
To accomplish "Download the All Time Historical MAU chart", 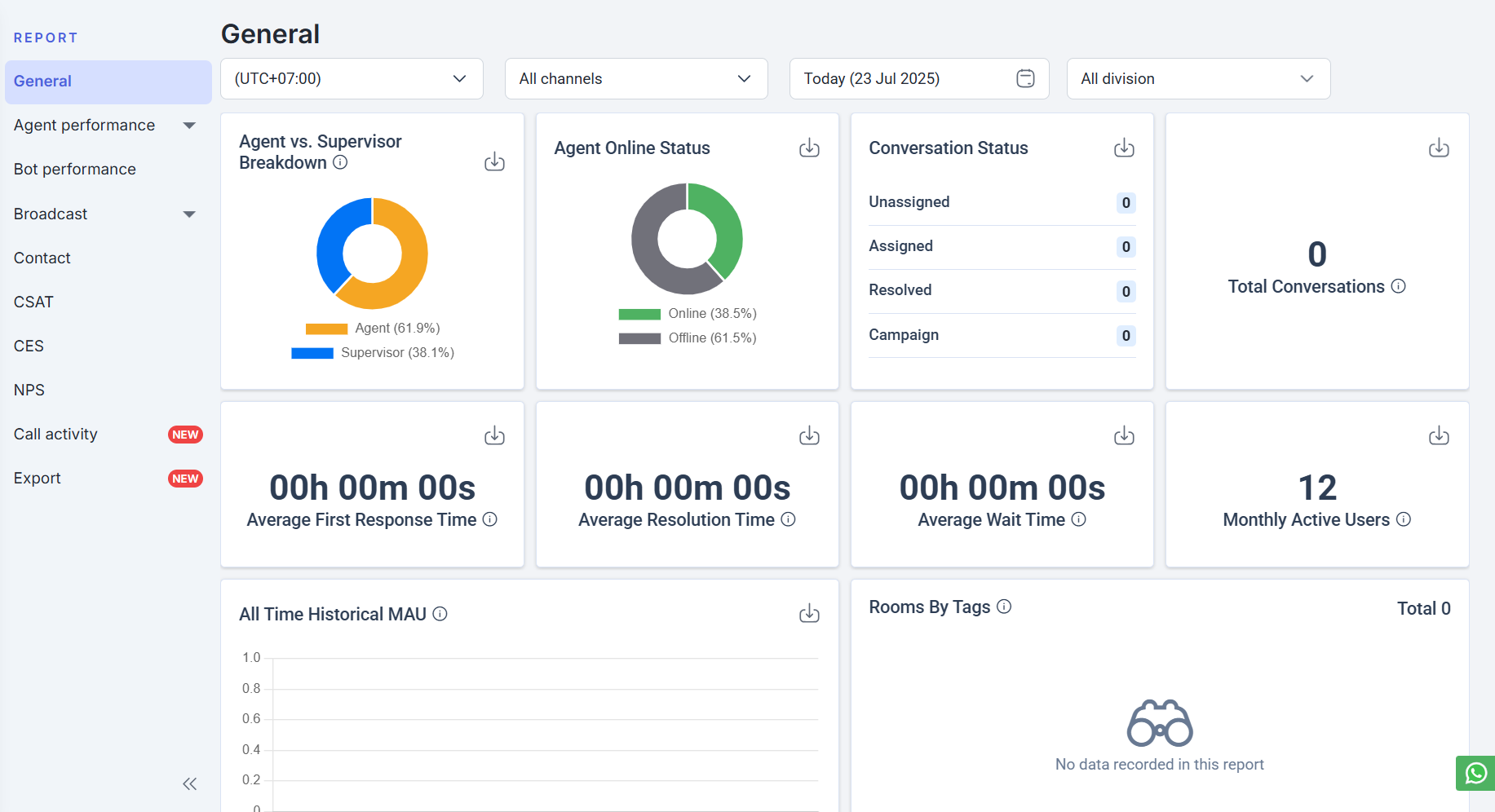I will 809,614.
